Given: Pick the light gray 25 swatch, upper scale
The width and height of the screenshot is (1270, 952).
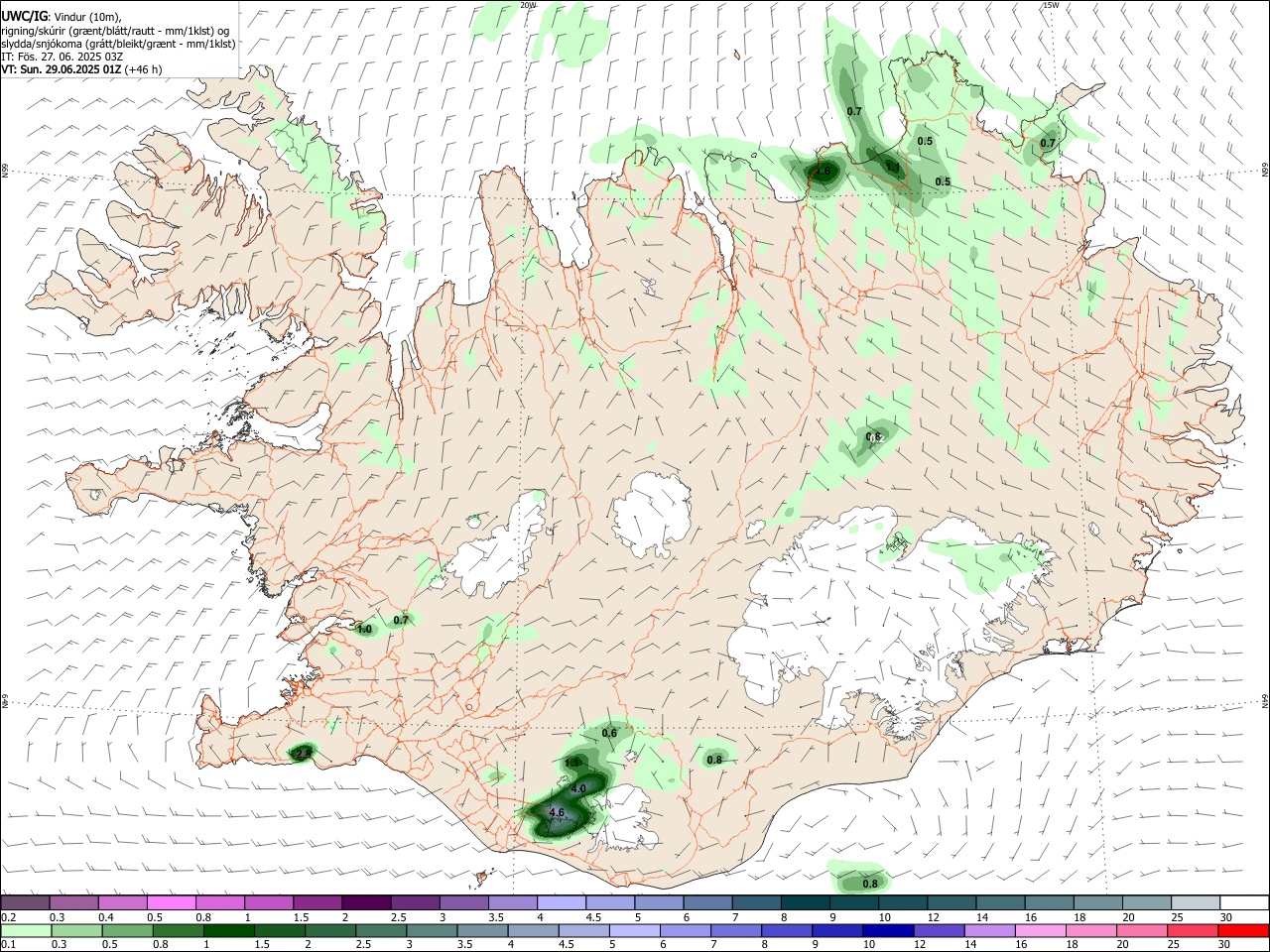Looking at the screenshot, I should [x=1195, y=902].
